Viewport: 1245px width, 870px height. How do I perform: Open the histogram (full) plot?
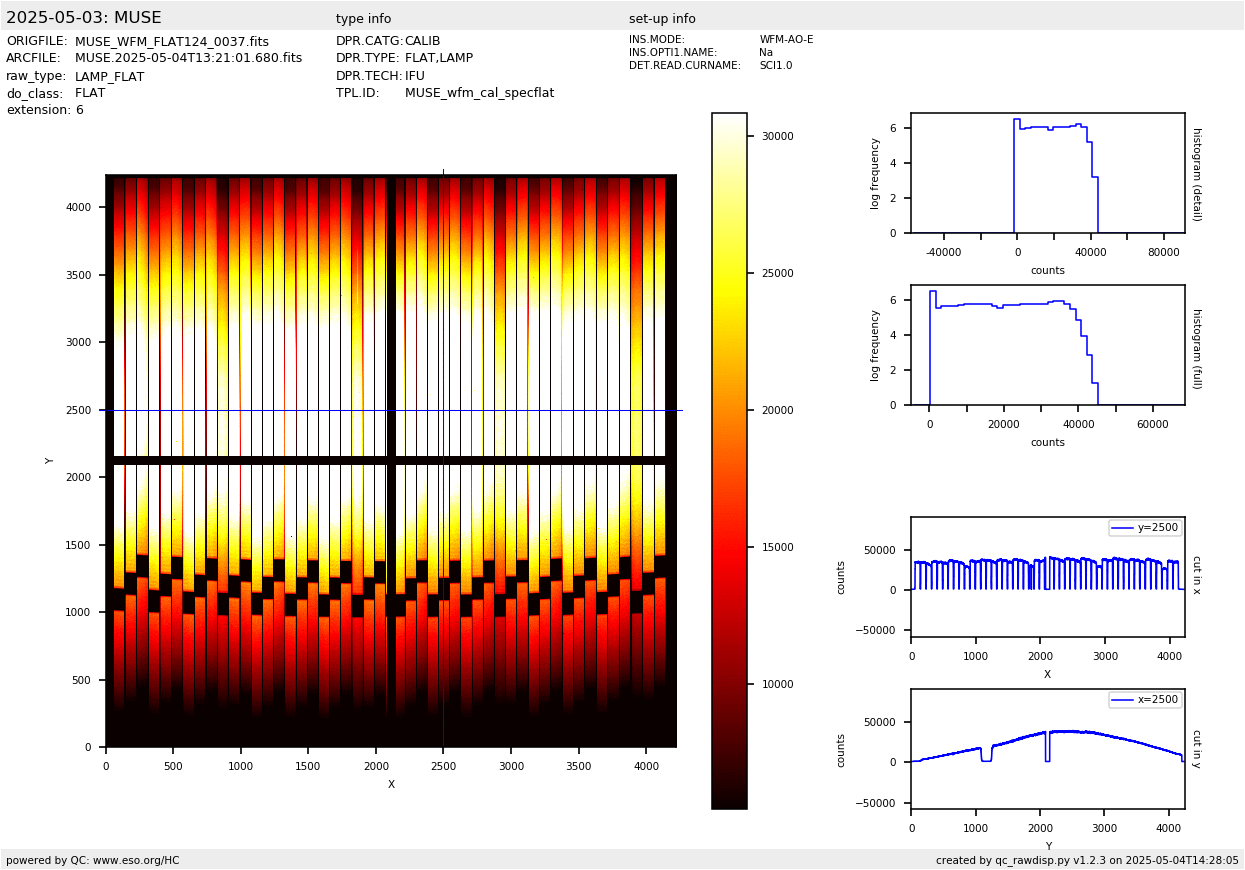click(1047, 345)
